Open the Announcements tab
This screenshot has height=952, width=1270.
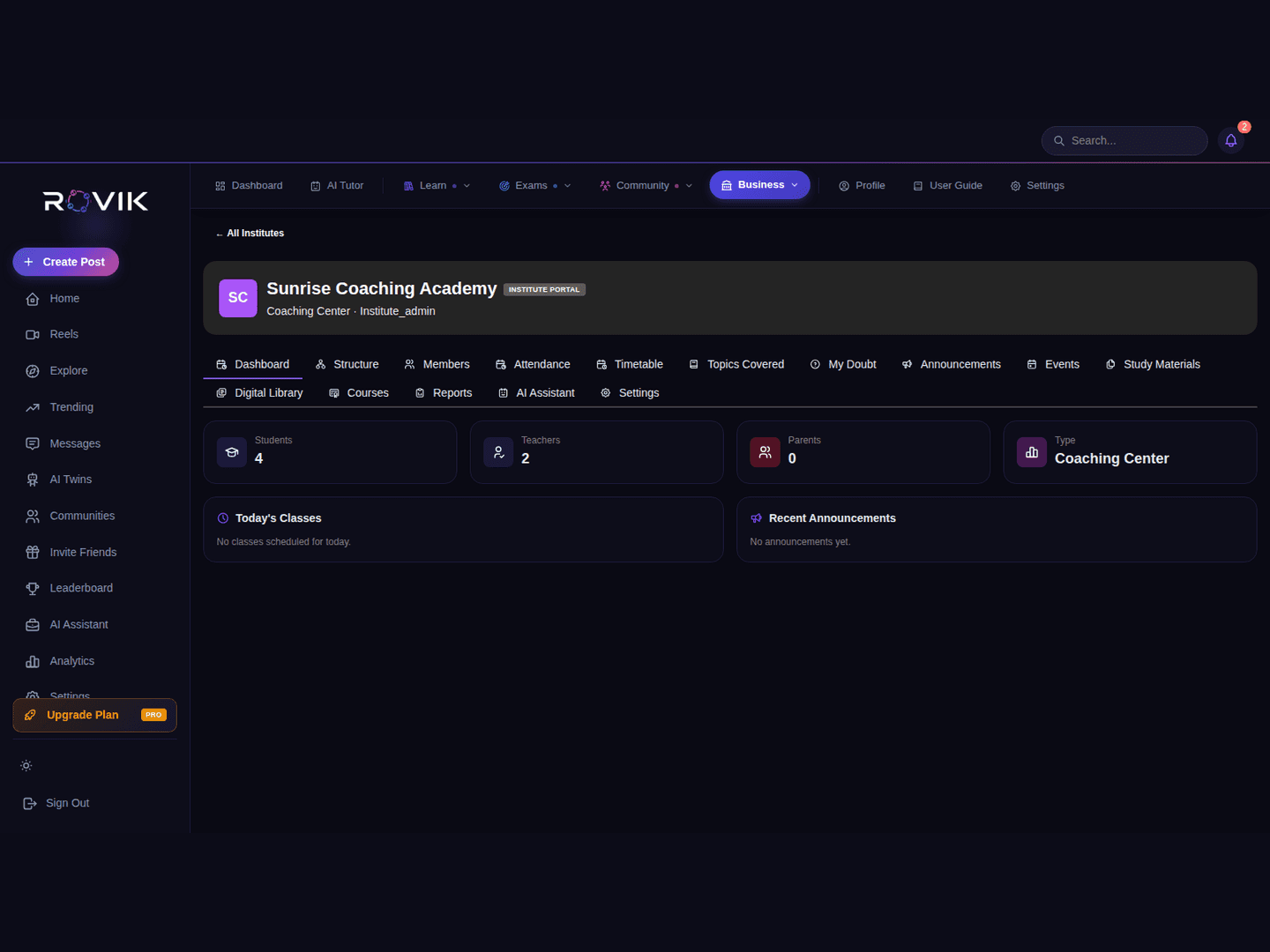coord(951,364)
